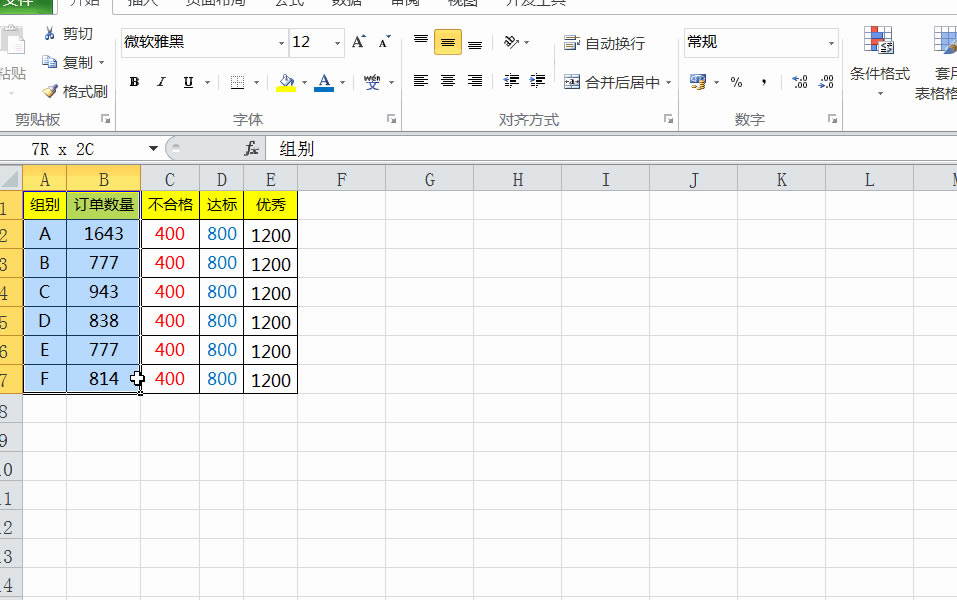Open the font size dropdown
957x600 pixels.
[x=335, y=42]
